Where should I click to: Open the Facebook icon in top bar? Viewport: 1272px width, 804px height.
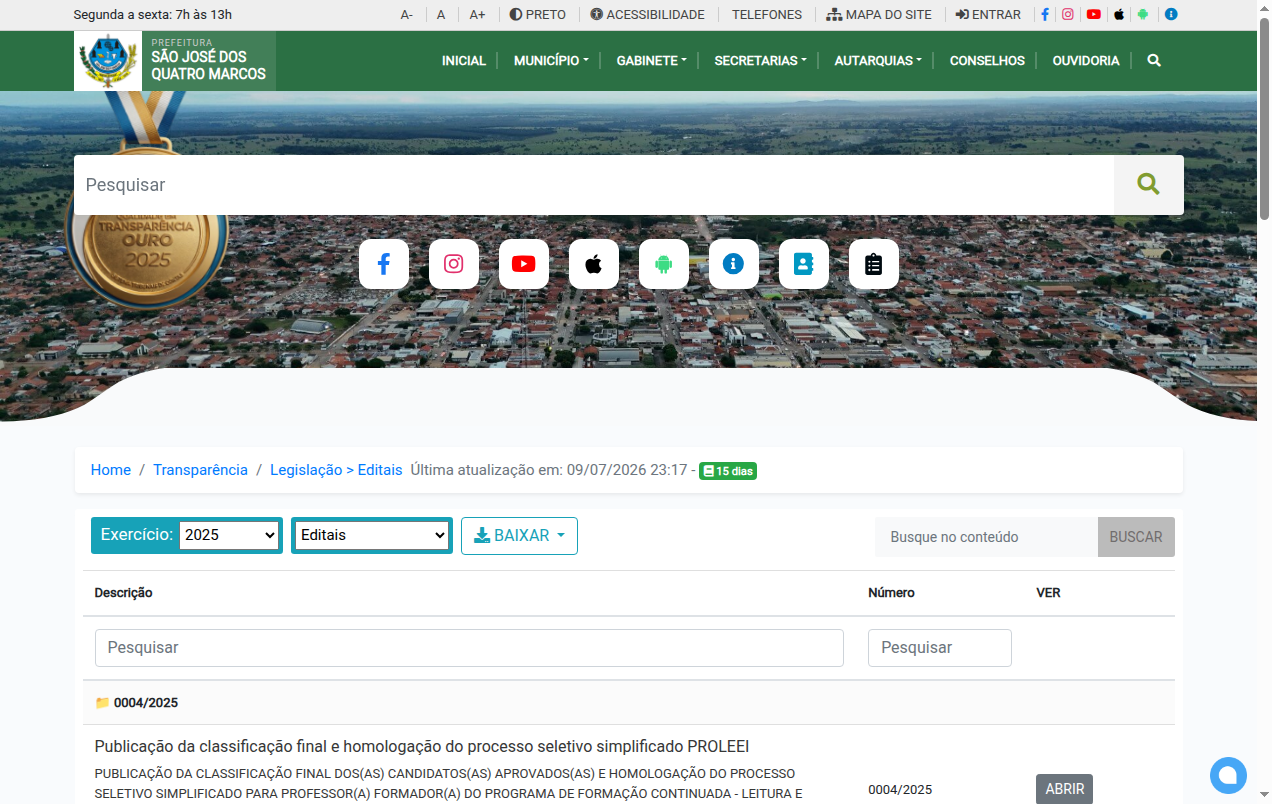pos(1045,15)
